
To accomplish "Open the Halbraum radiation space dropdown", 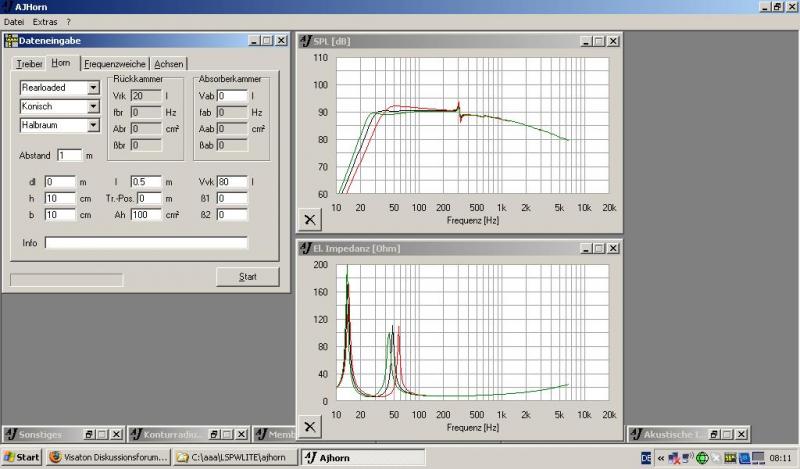I will tap(93, 125).
